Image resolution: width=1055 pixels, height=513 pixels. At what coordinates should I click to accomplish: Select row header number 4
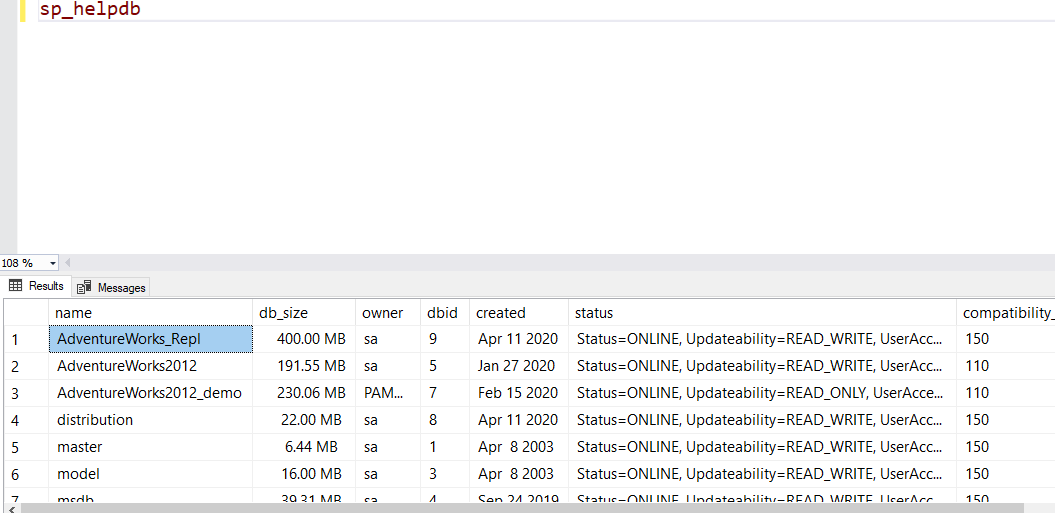(x=26, y=420)
